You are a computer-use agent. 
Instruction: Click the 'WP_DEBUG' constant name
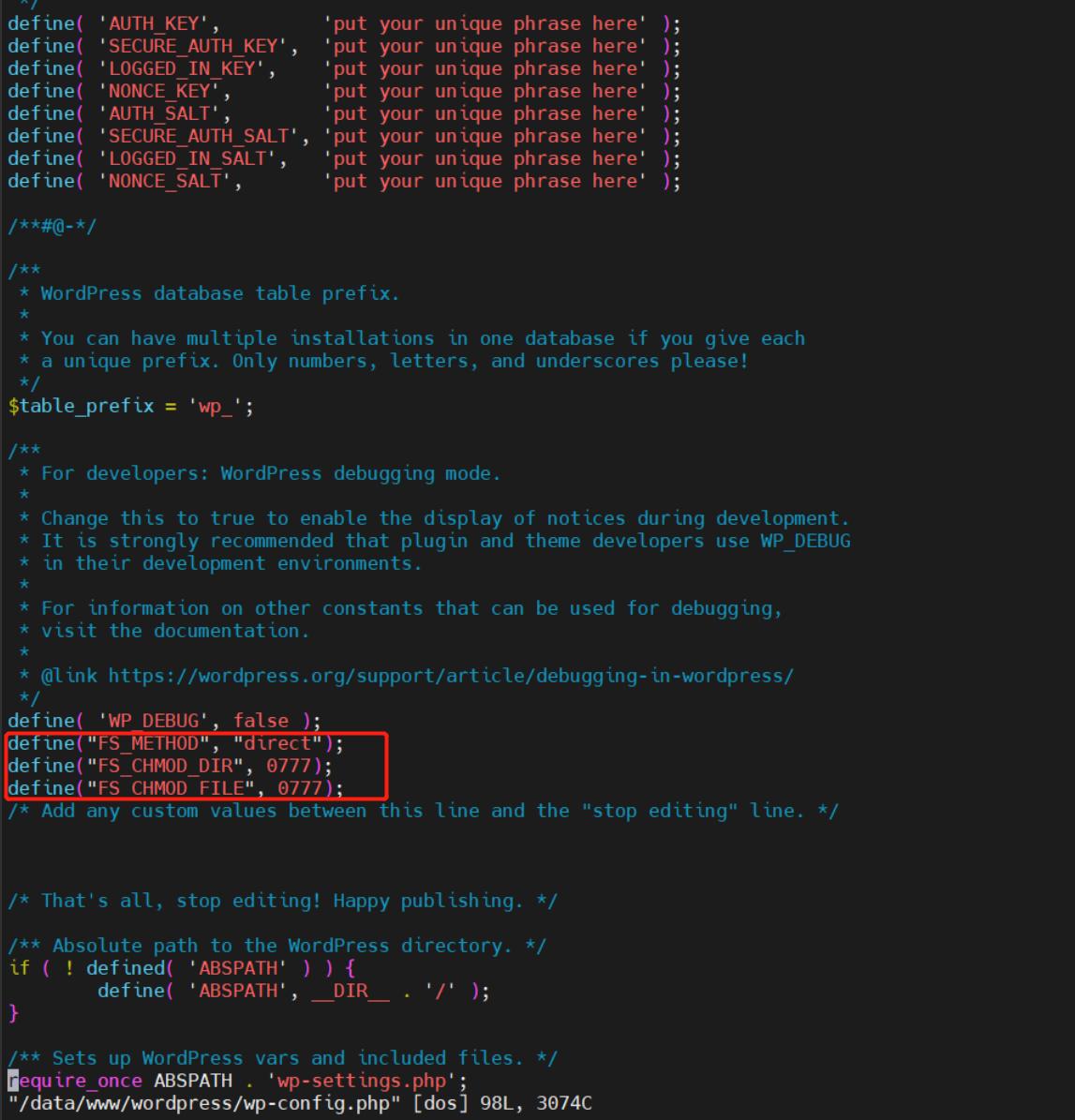pyautogui.click(x=154, y=721)
